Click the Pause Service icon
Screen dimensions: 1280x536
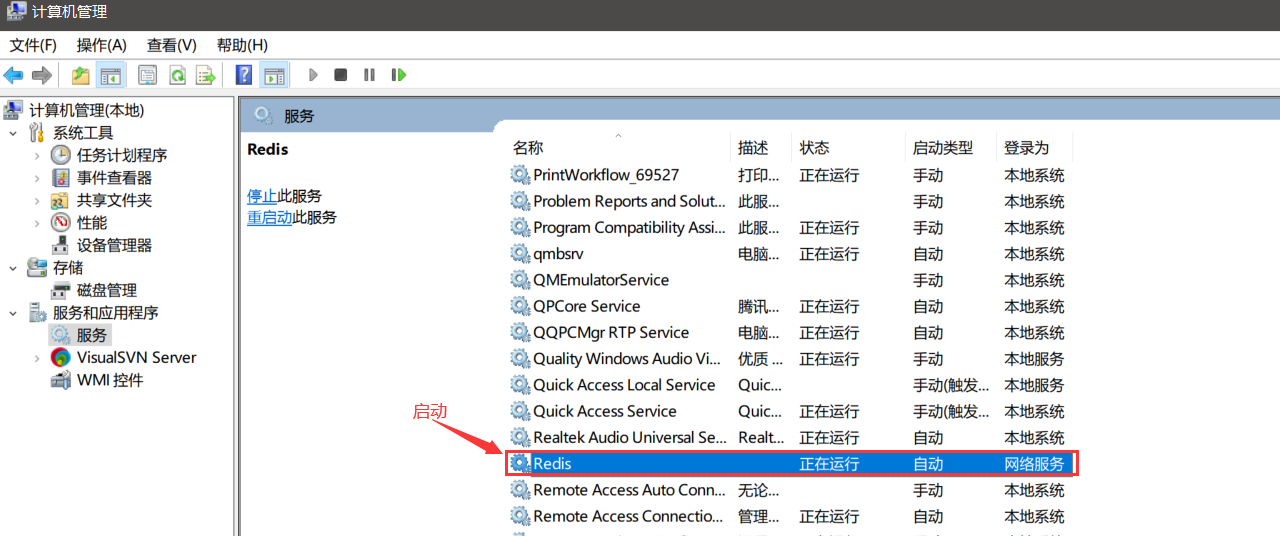tap(369, 75)
